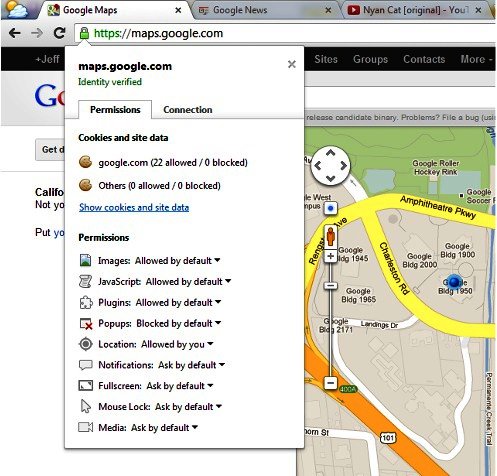
Task: Open Sites in the Google bar
Action: tap(326, 59)
